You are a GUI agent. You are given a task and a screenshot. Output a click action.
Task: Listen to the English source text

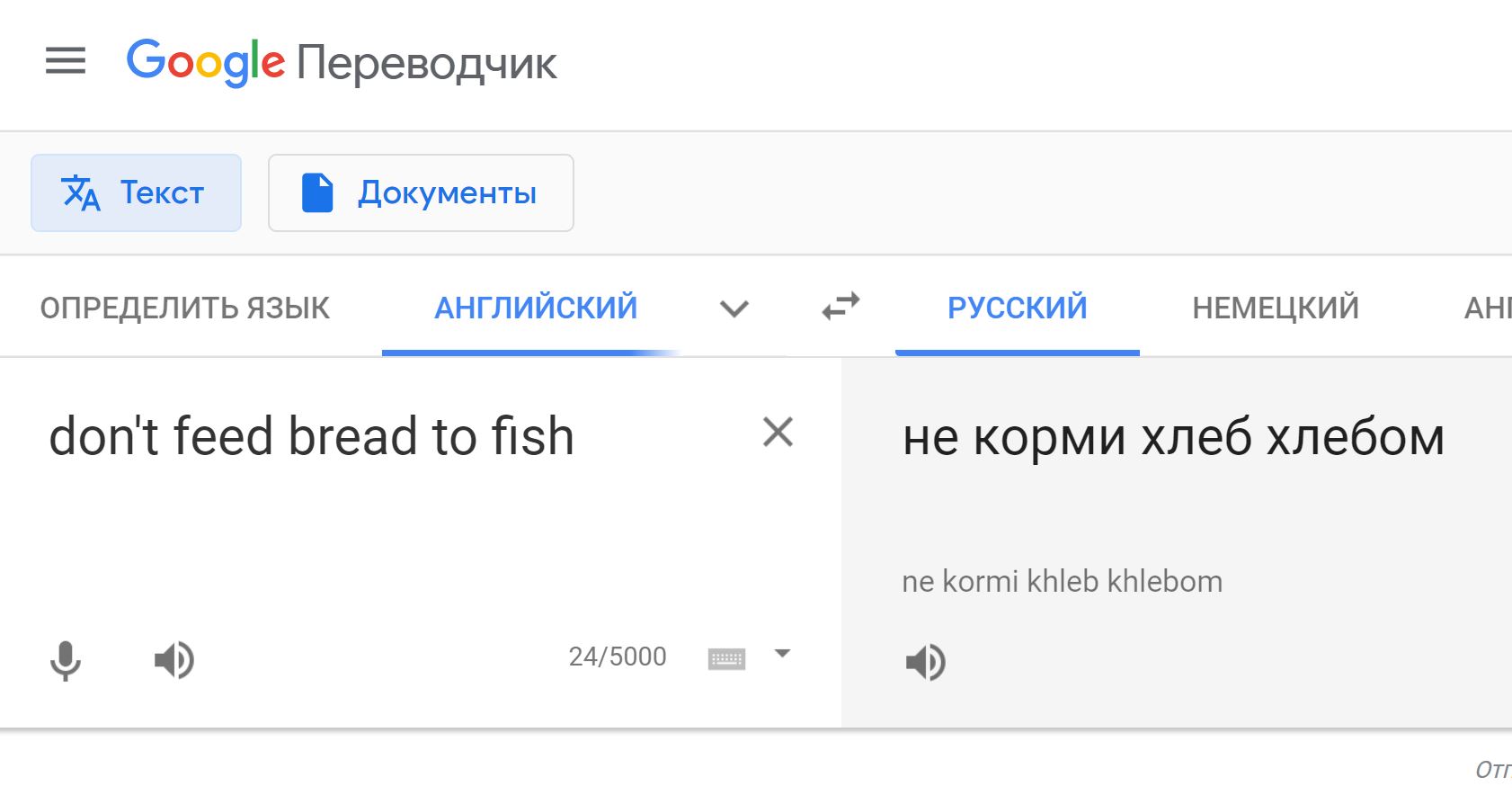coord(173,660)
